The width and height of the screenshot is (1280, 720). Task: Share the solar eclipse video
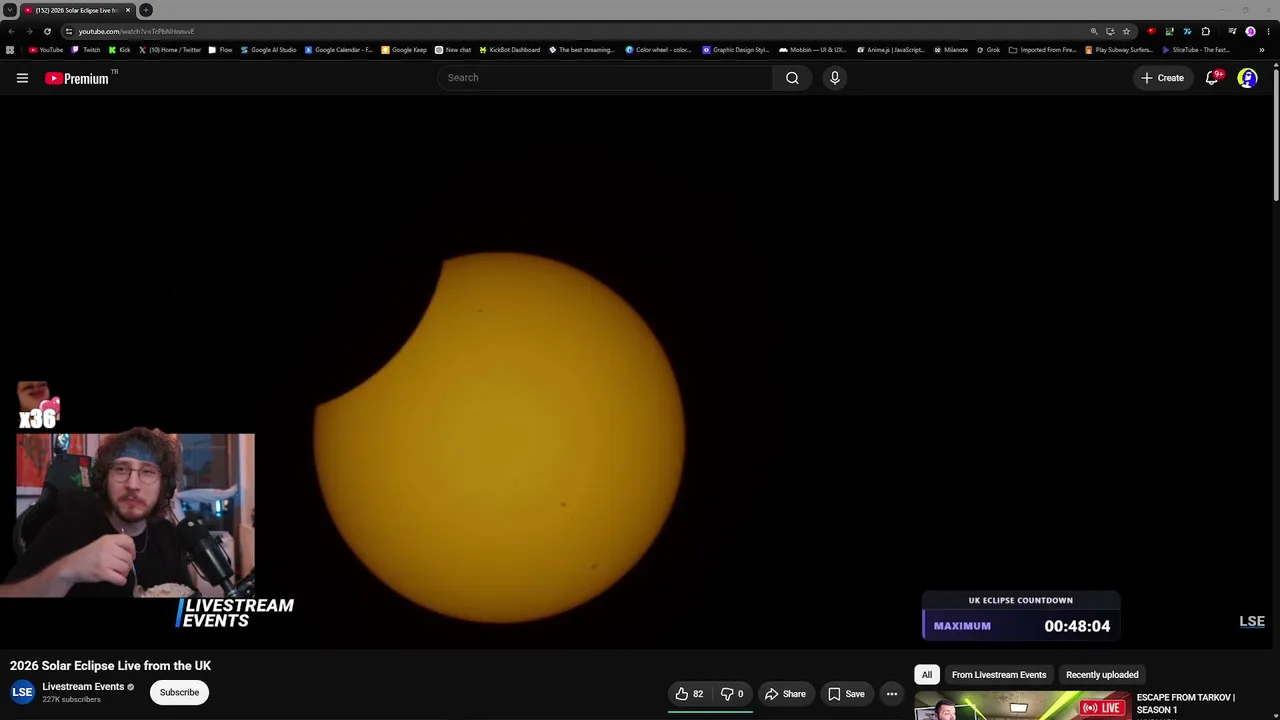coord(785,694)
